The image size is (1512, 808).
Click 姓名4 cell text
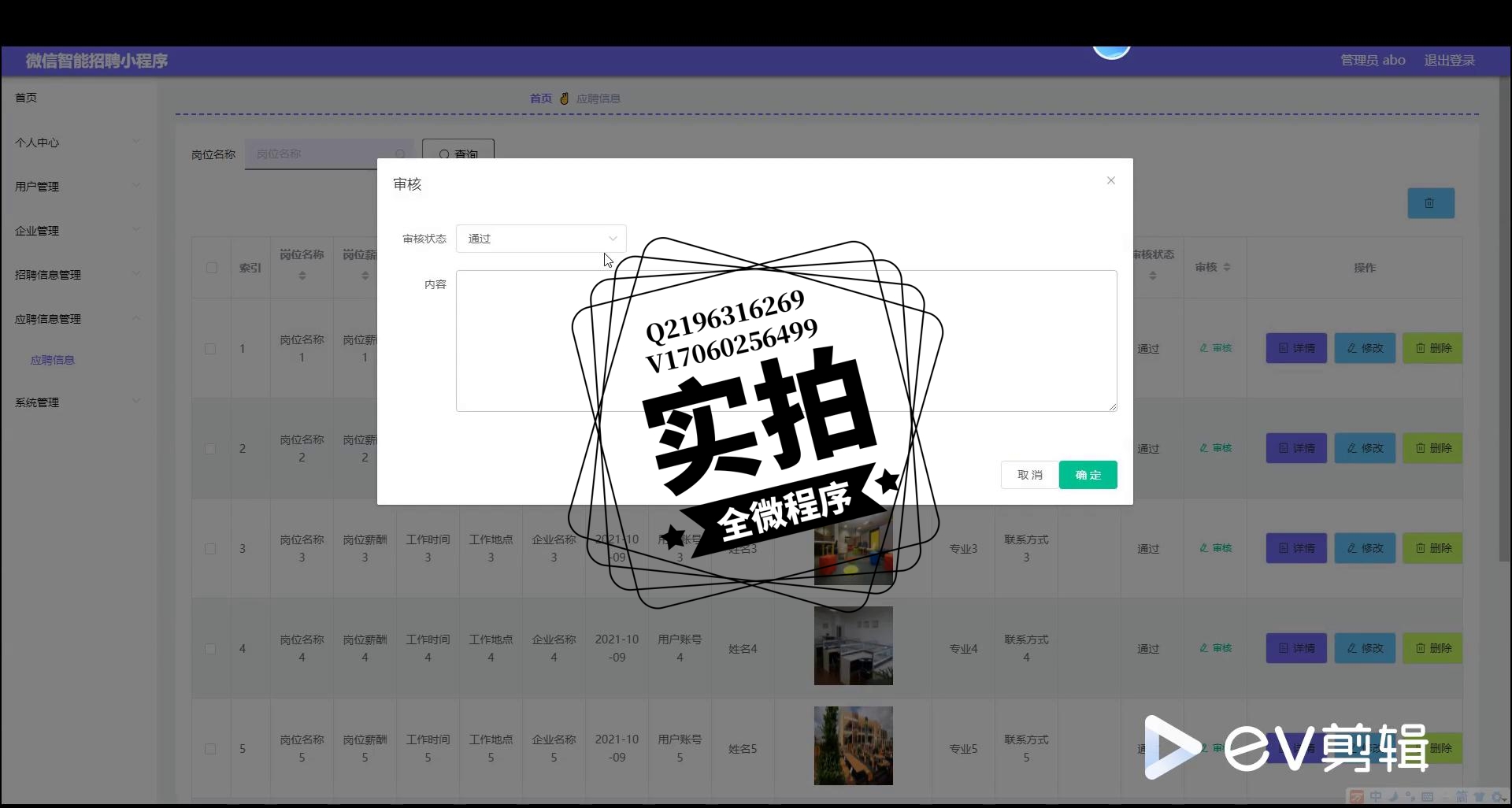tap(743, 649)
